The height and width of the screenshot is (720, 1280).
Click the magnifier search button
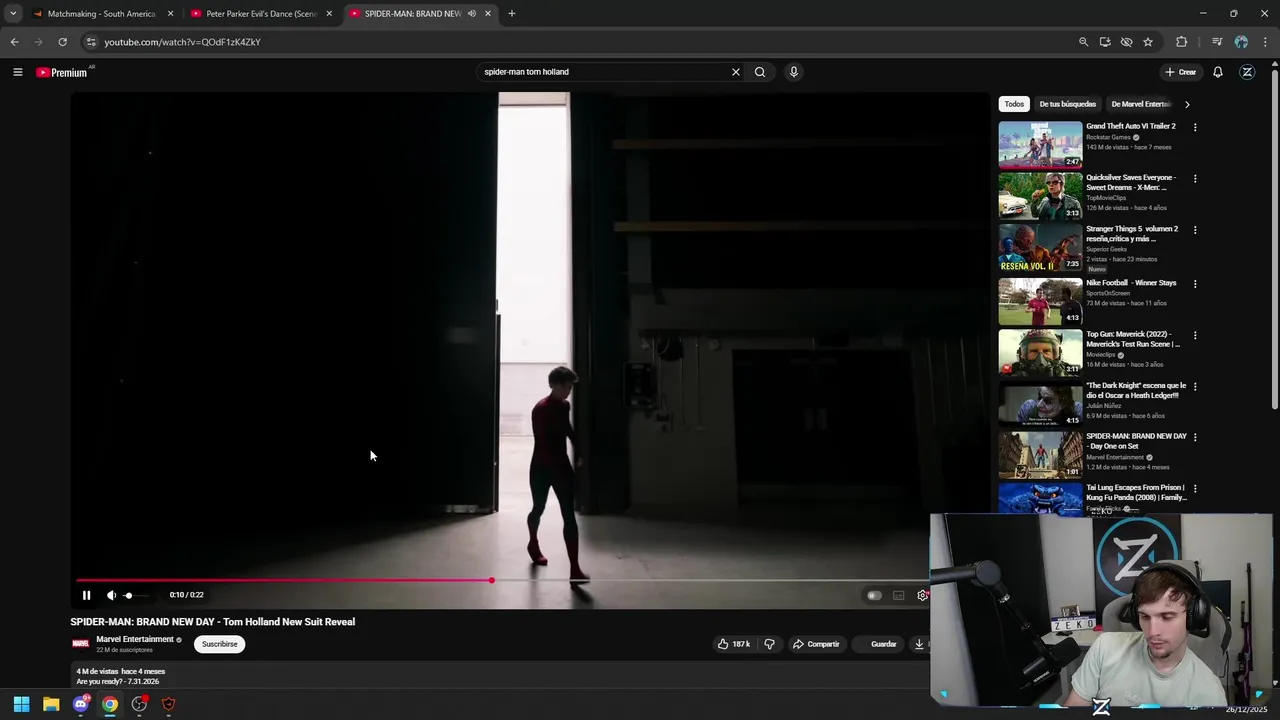pos(760,72)
